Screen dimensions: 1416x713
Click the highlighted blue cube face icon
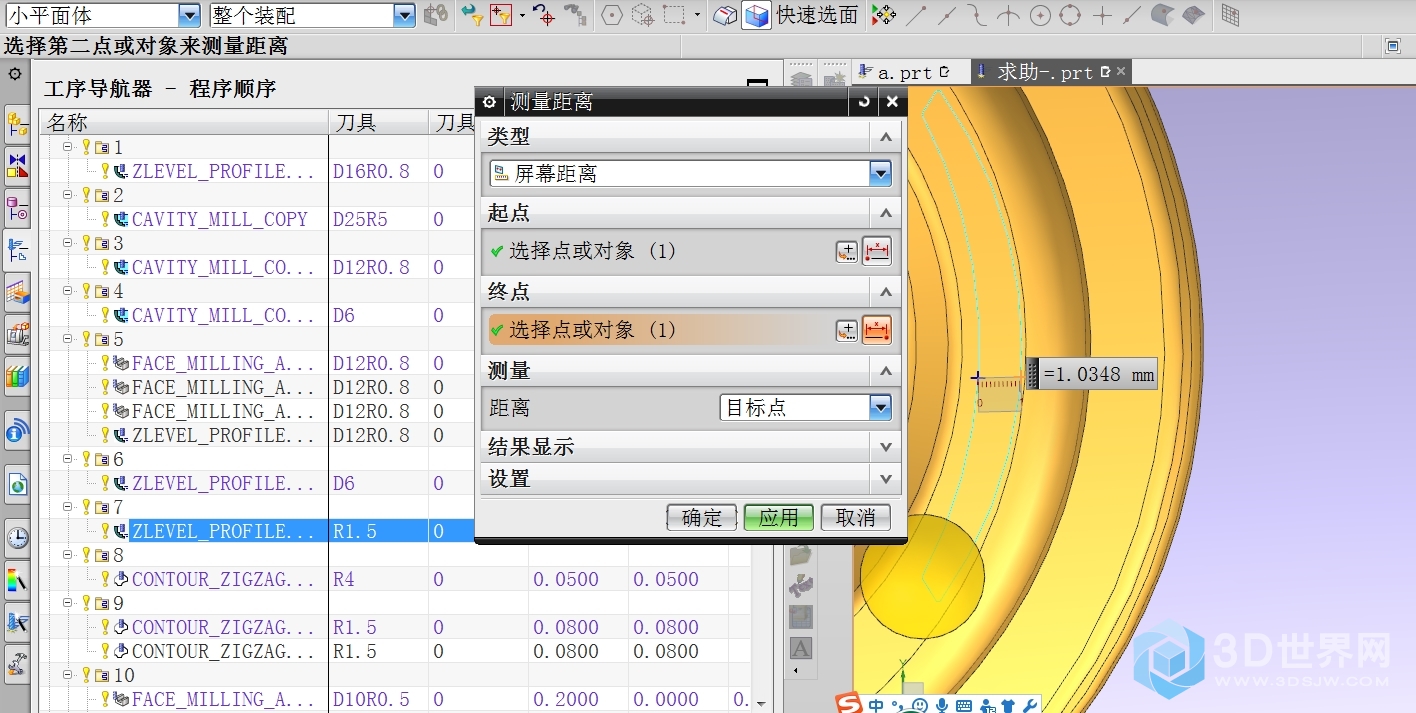click(757, 15)
